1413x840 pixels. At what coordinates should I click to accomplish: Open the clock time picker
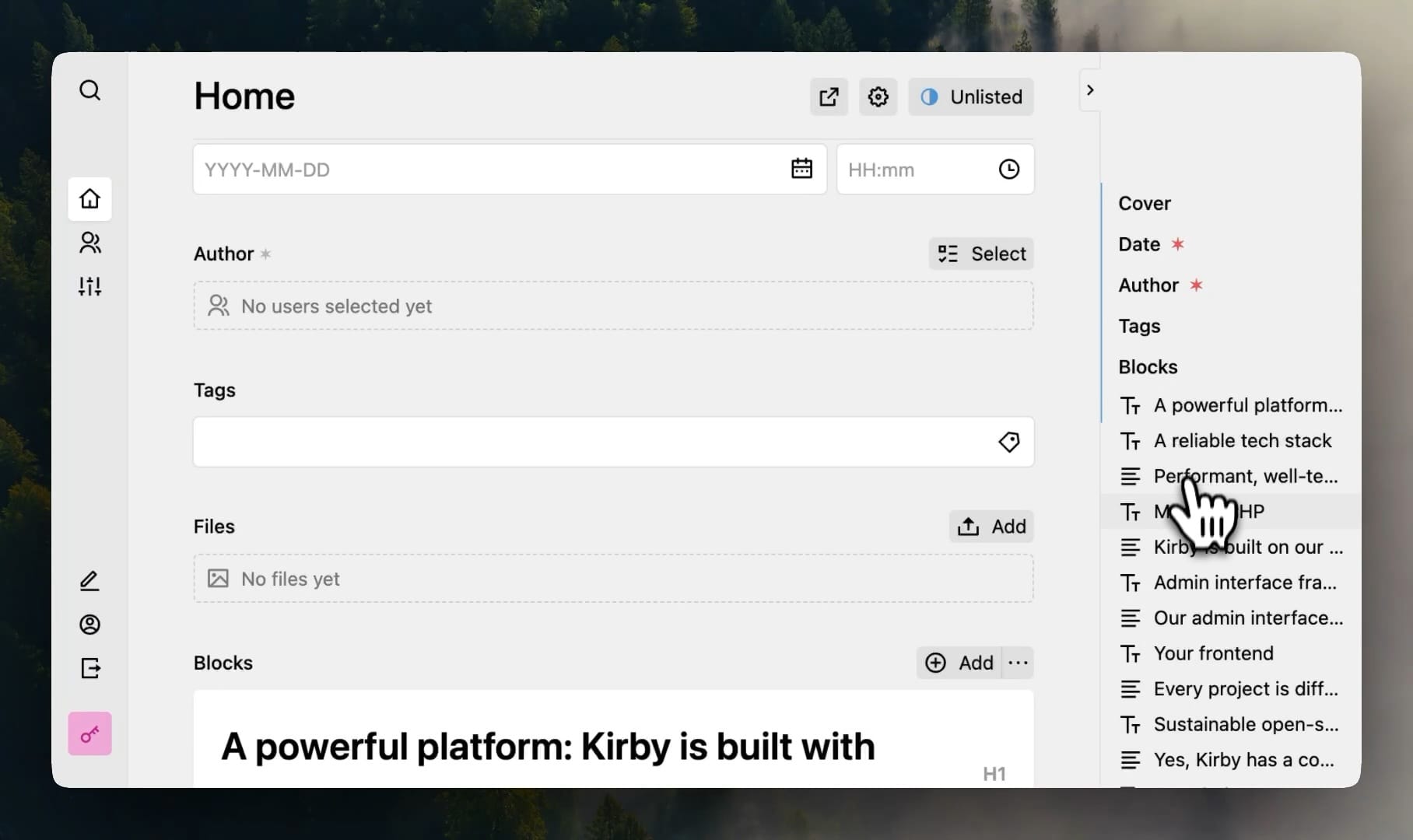click(x=1008, y=169)
